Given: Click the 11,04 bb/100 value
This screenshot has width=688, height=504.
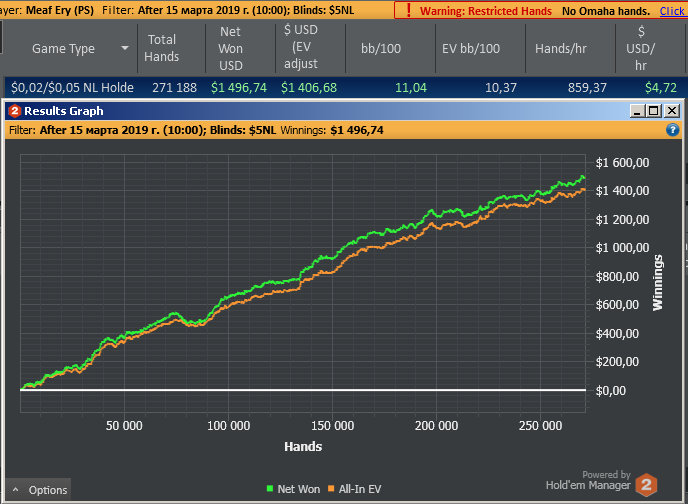Looking at the screenshot, I should 411,88.
